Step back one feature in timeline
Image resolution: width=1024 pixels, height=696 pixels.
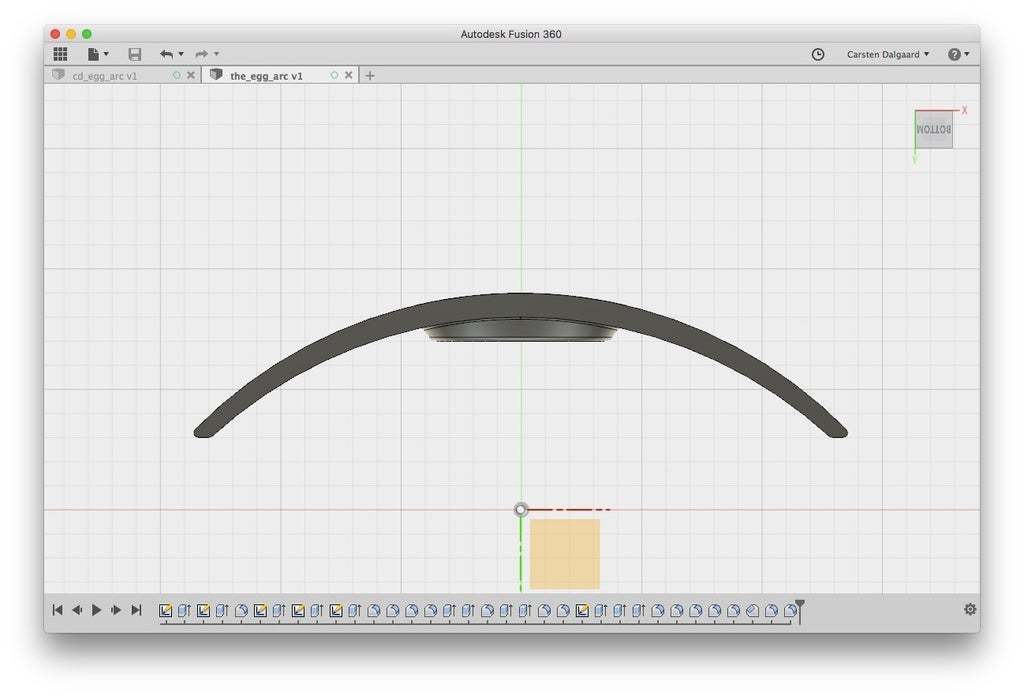(x=77, y=610)
